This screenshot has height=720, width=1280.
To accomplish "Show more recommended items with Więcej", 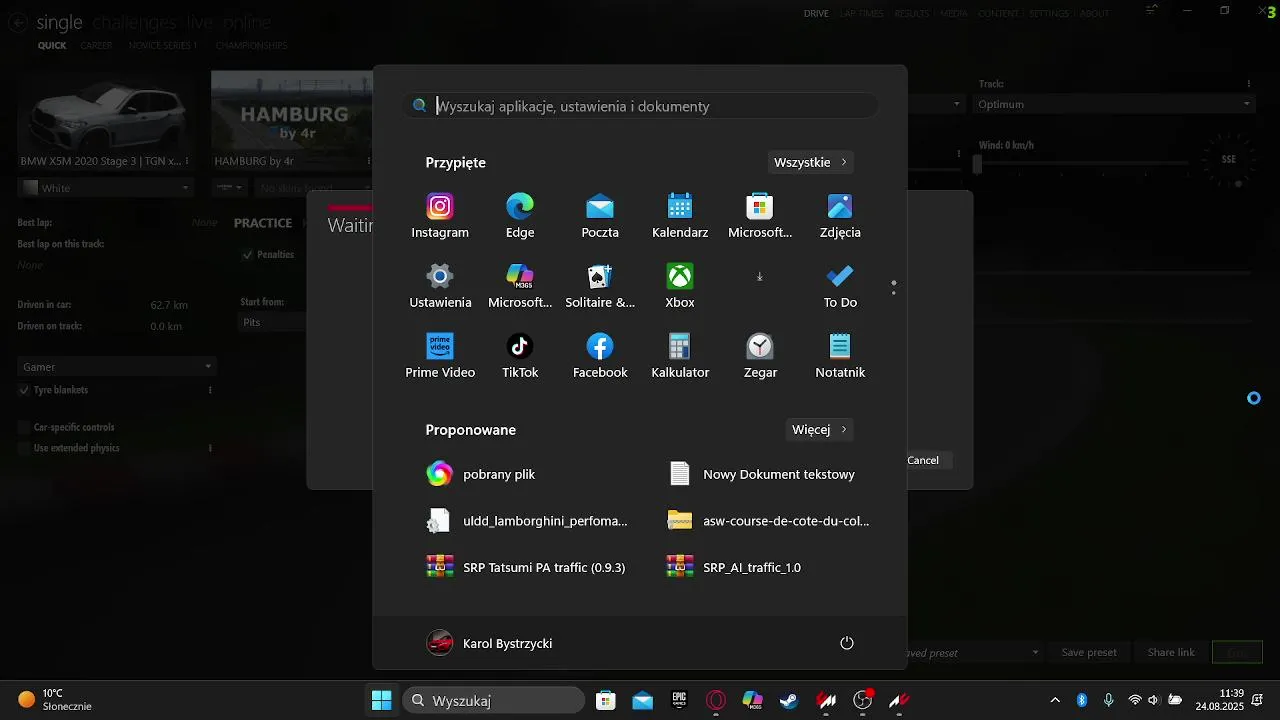I will pos(820,430).
